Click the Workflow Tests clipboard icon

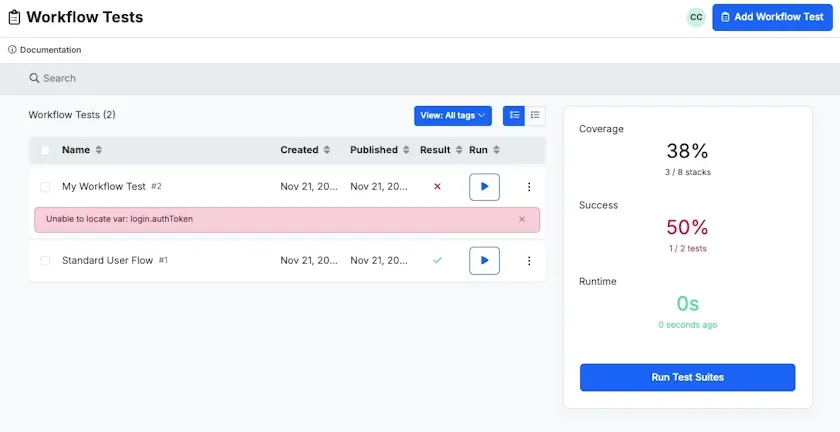tap(14, 18)
